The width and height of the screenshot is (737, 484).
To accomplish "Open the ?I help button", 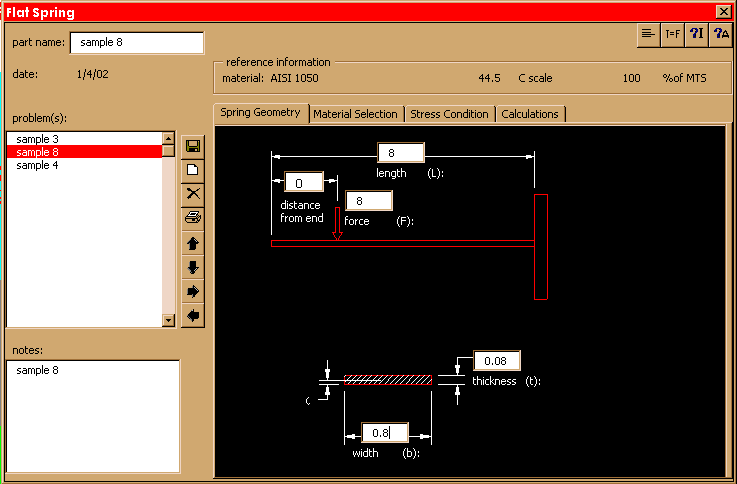I will pos(697,33).
